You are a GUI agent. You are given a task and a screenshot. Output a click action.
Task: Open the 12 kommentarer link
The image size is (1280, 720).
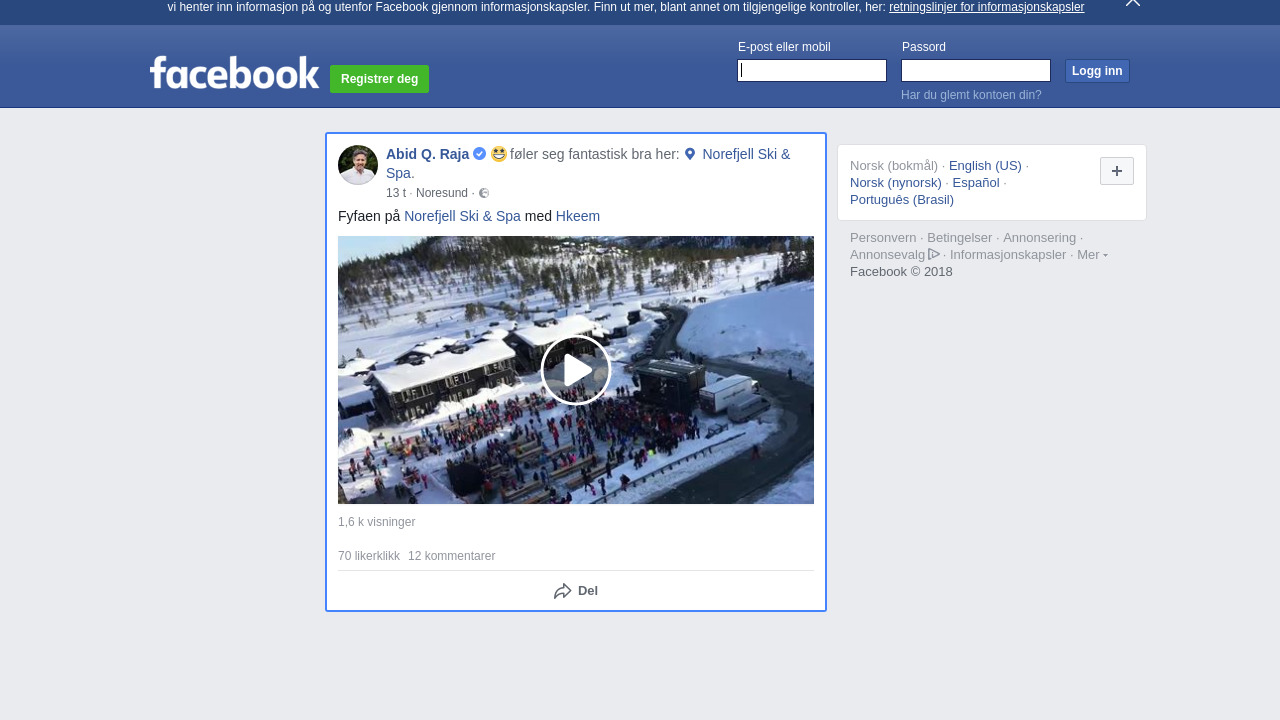click(451, 556)
